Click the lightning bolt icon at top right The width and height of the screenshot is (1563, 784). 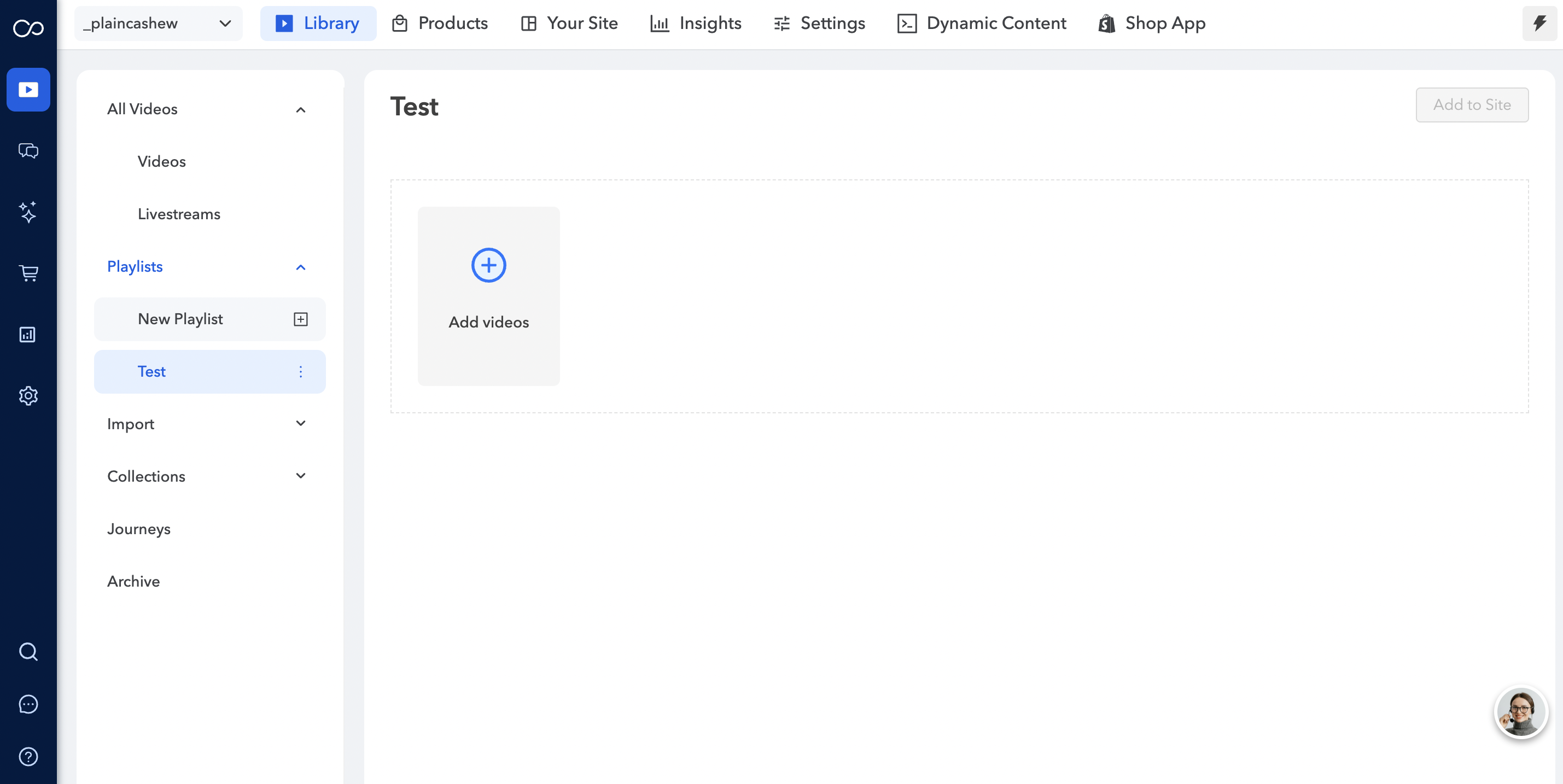pos(1539,24)
